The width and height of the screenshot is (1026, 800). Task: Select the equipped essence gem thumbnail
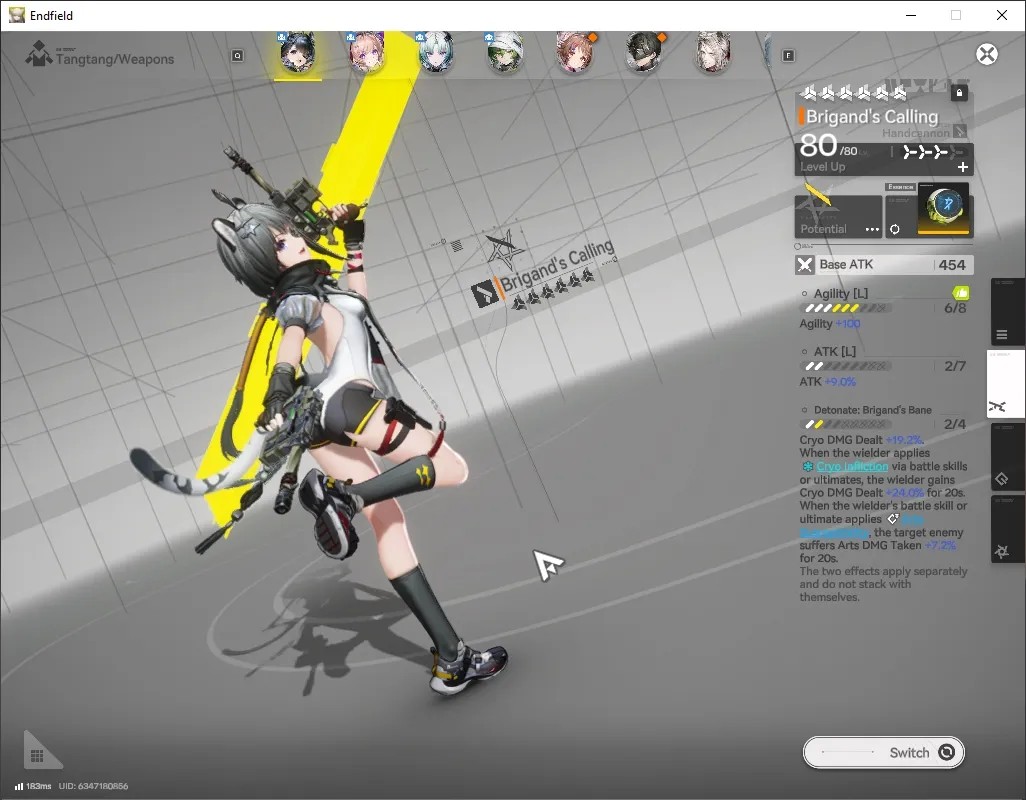944,209
